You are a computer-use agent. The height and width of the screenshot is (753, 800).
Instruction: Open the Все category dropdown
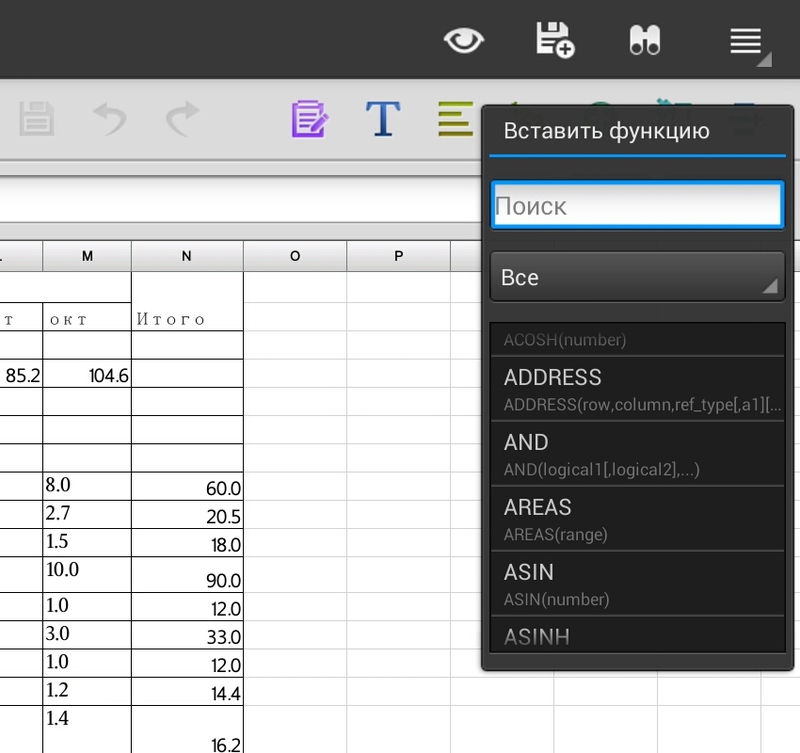(x=637, y=277)
